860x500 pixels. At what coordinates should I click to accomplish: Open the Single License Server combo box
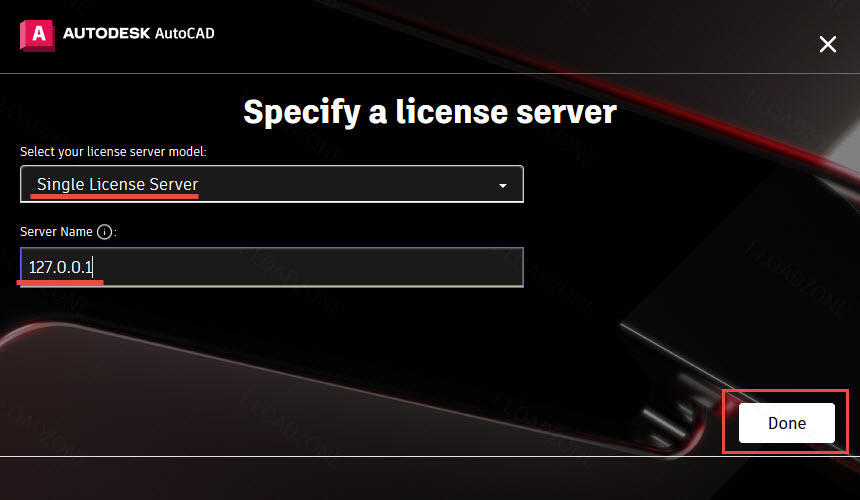(x=272, y=184)
